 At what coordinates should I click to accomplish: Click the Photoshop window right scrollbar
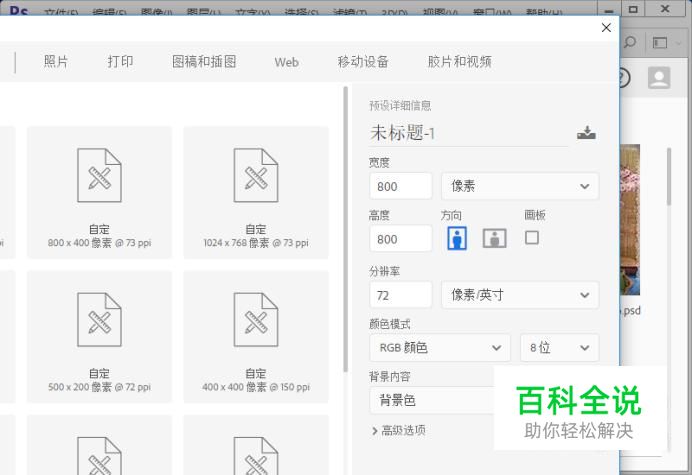click(669, 177)
